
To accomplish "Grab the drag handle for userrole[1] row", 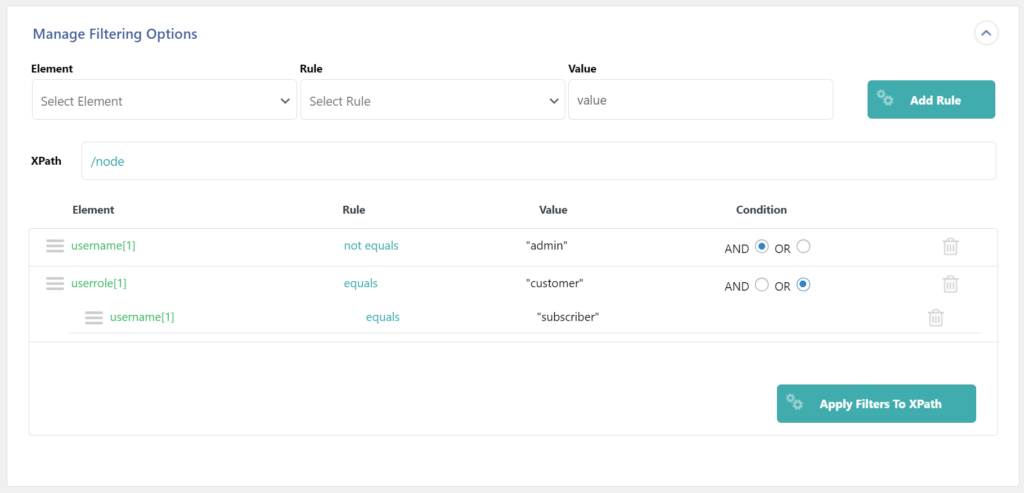I will (x=55, y=284).
